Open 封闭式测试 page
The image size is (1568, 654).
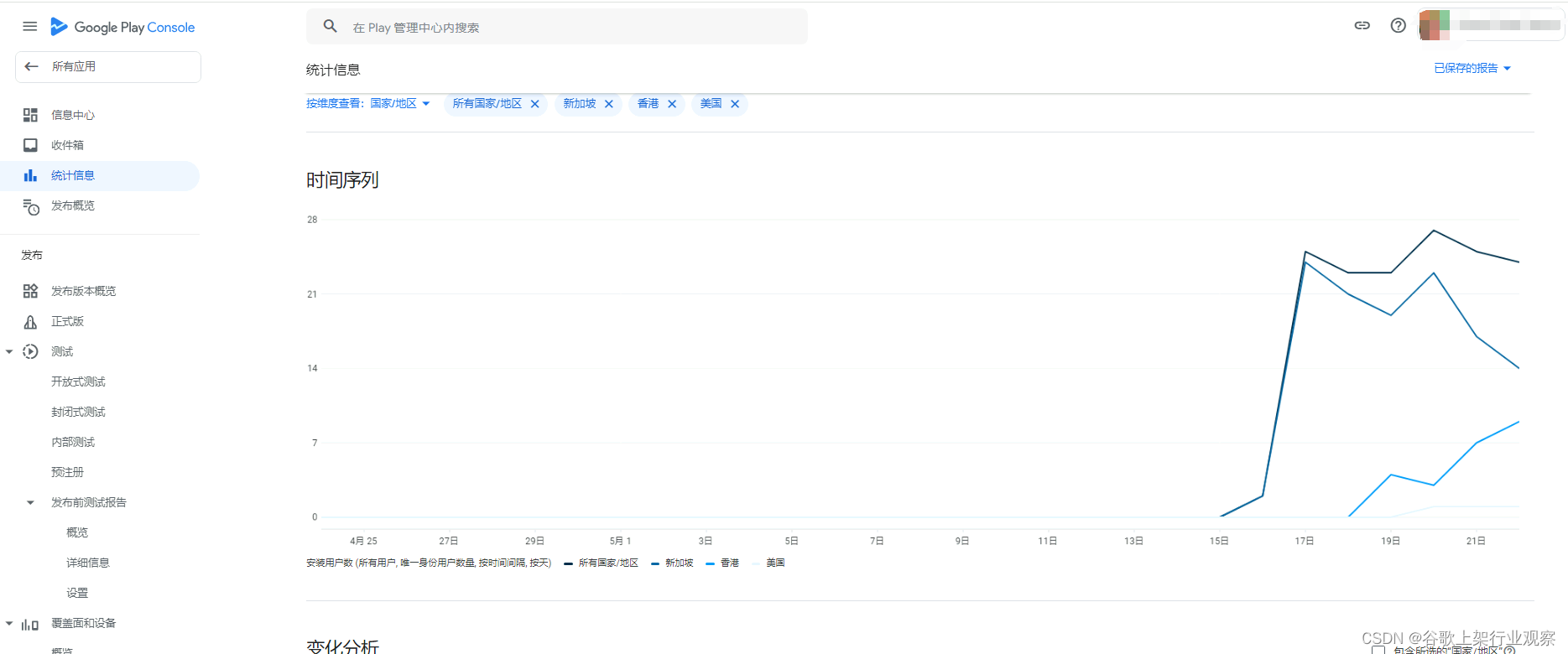[78, 412]
